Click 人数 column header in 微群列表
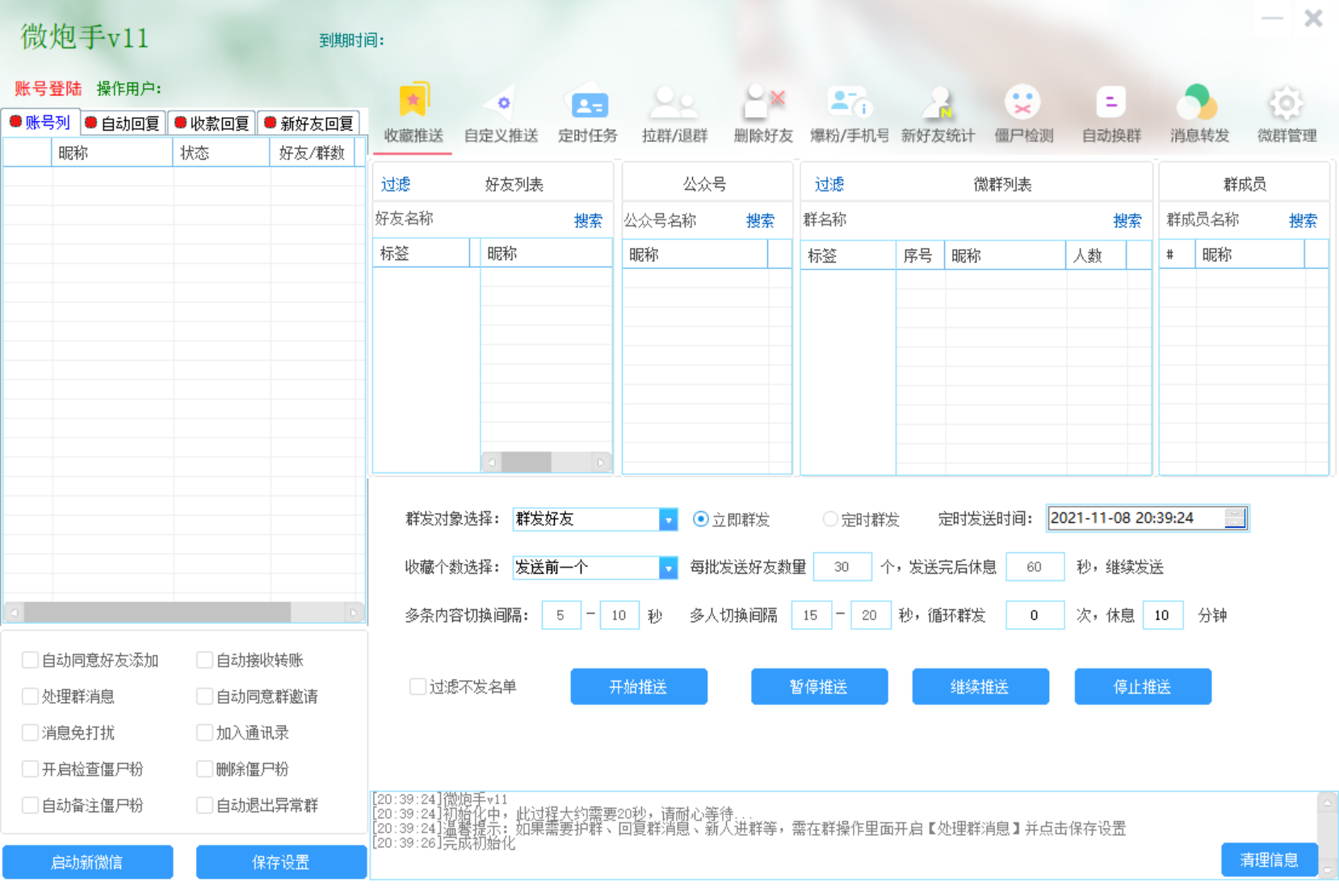 1096,255
